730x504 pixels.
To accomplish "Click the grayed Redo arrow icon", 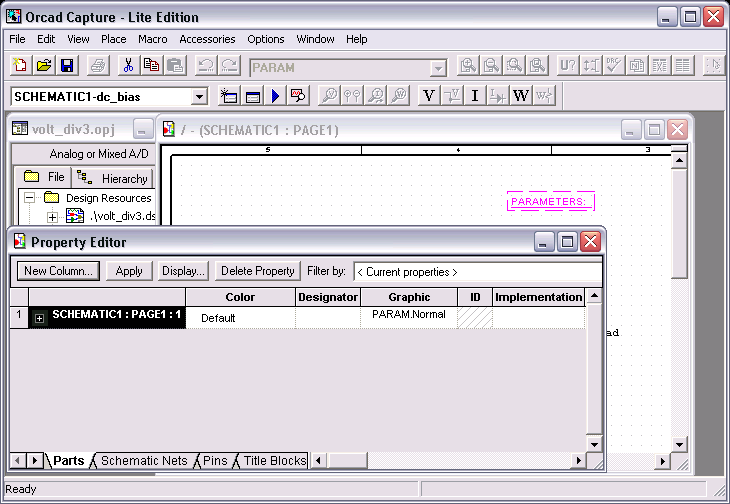I will point(229,66).
